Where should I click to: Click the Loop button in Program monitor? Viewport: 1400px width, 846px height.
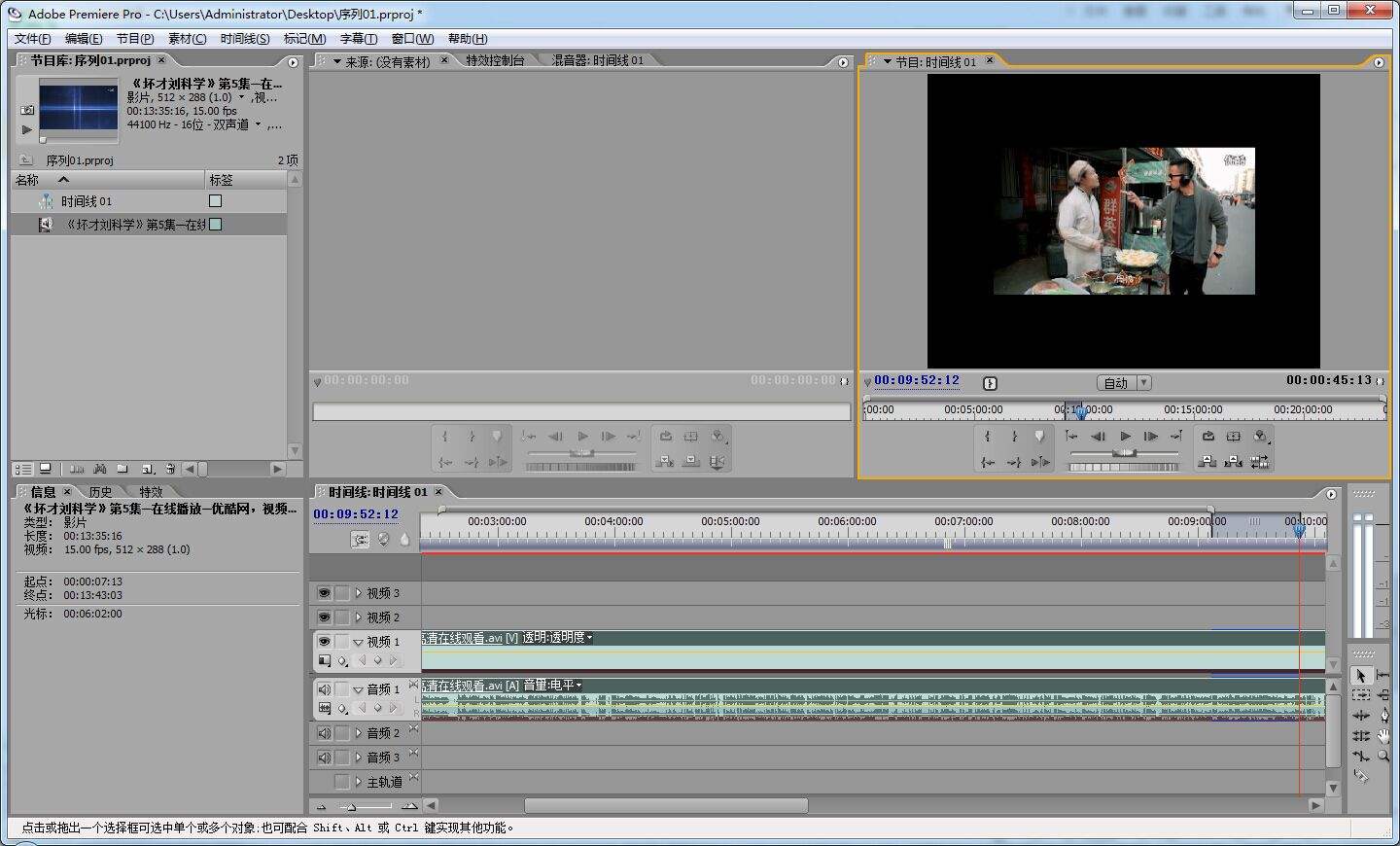click(1207, 437)
